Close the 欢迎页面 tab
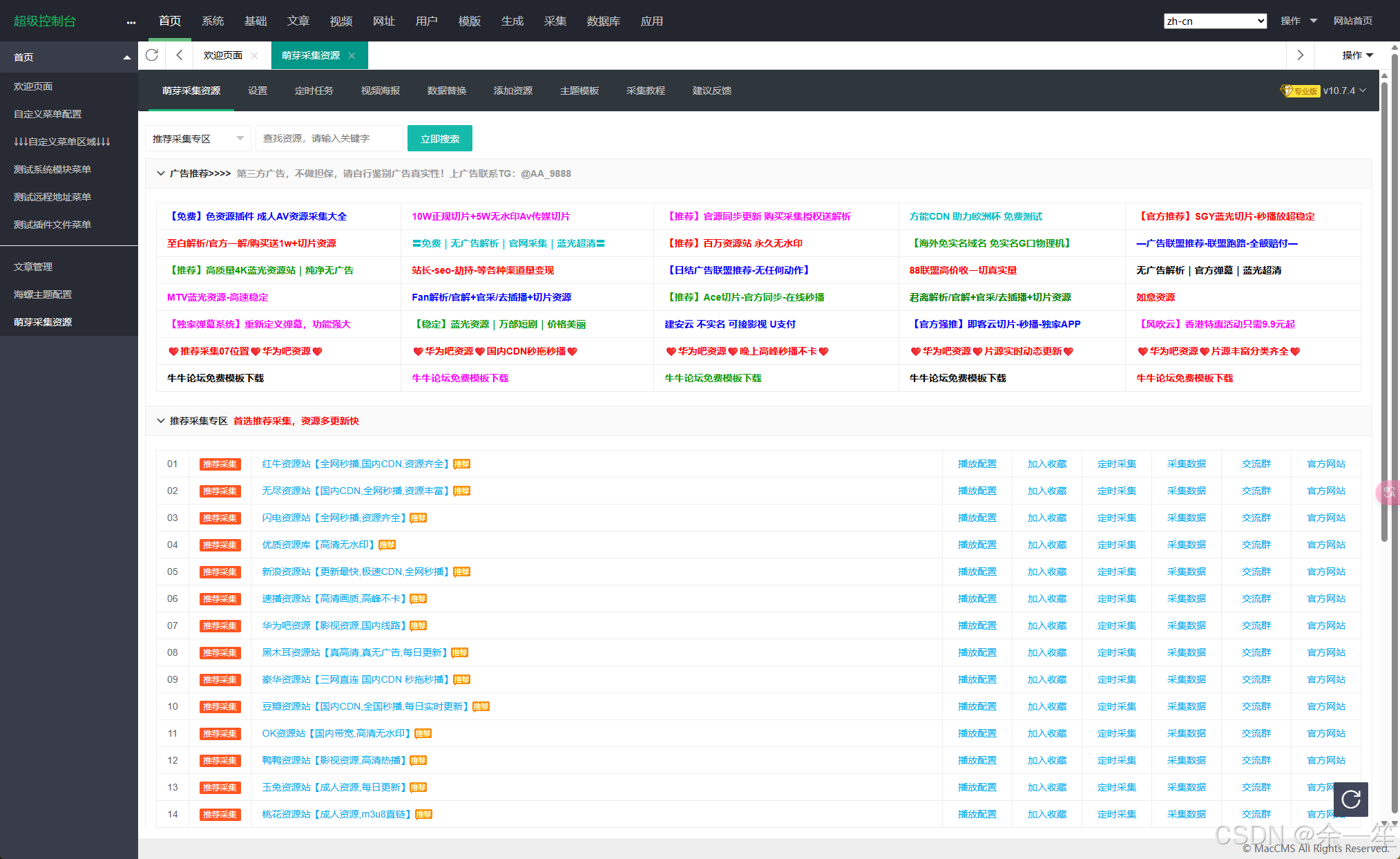 tap(254, 56)
